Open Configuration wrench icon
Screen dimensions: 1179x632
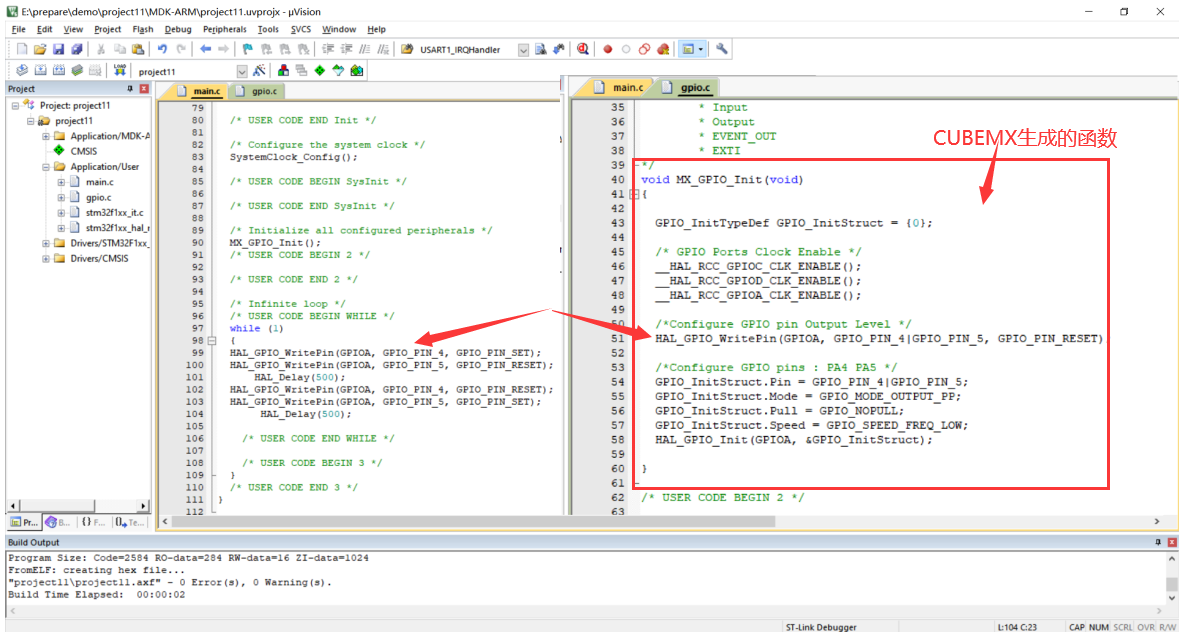721,50
